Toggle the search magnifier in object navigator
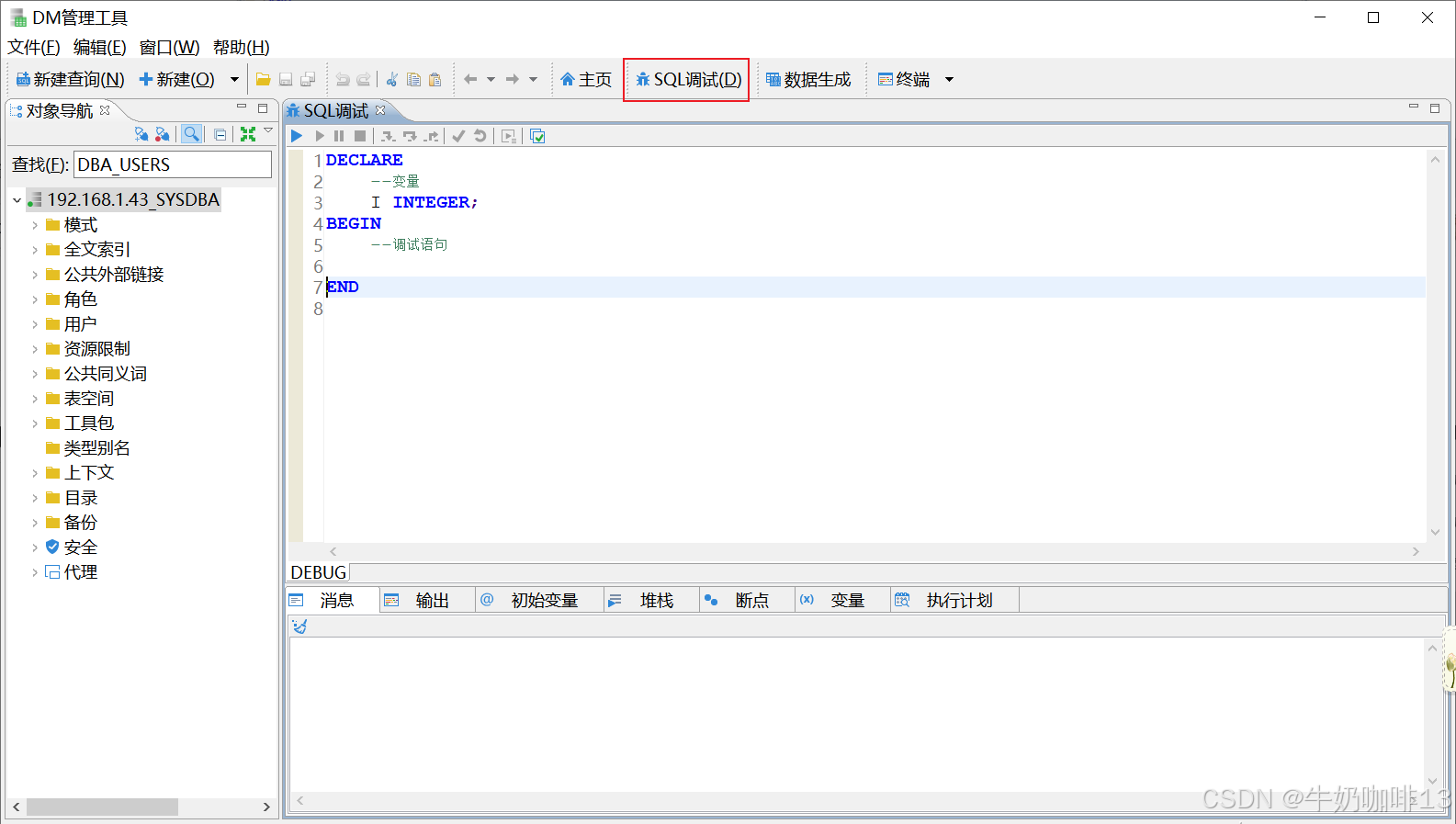The image size is (1456, 824). click(x=191, y=134)
